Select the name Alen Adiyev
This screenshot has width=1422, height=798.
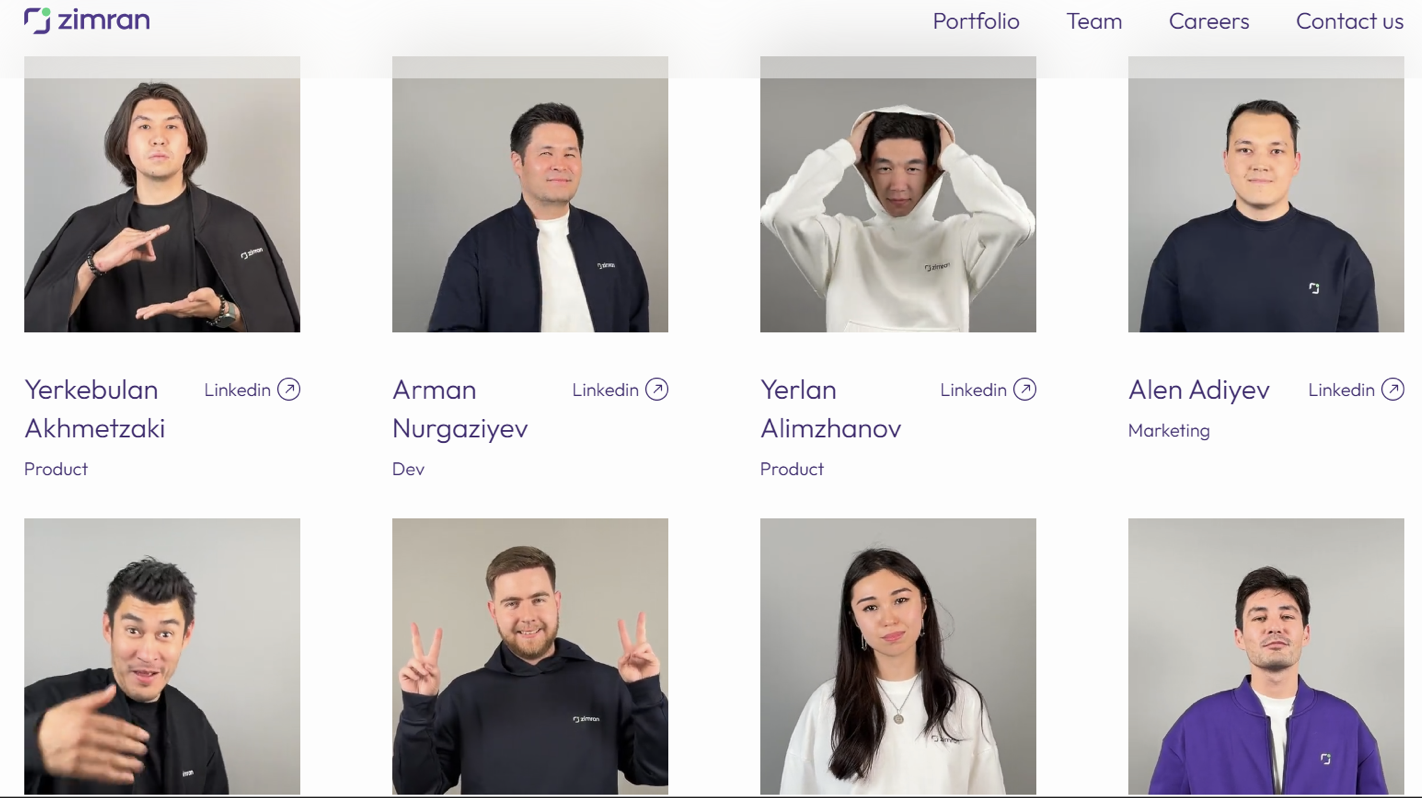(x=1199, y=390)
